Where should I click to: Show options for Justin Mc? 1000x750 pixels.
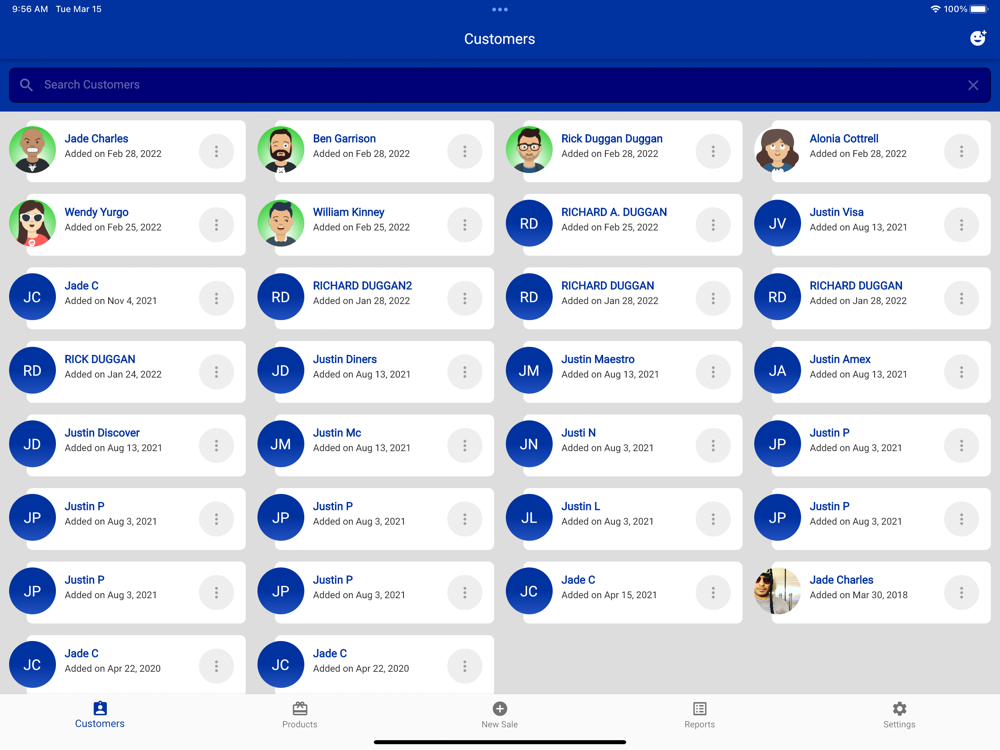tap(464, 446)
